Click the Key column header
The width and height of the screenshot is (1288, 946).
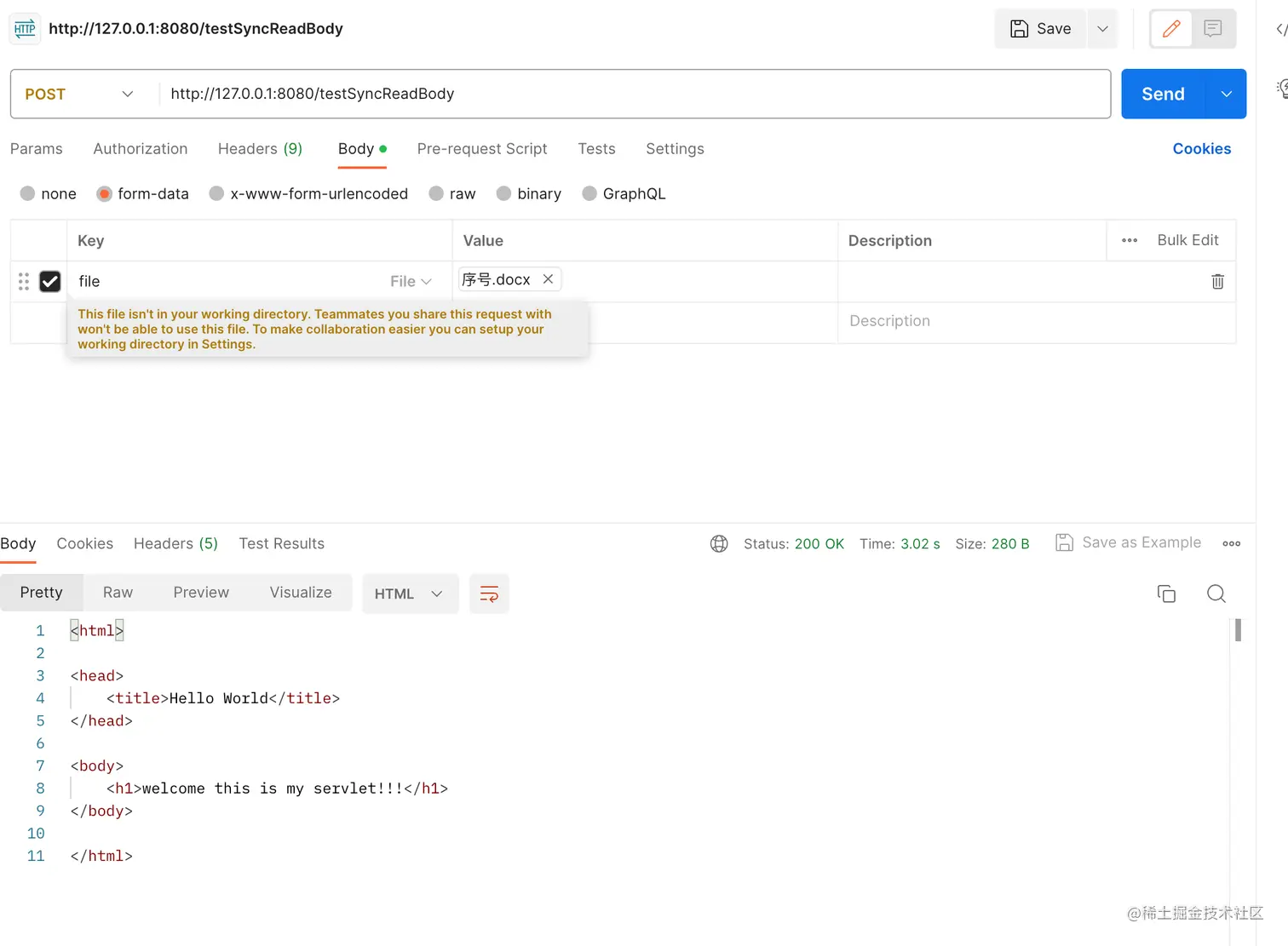pos(91,240)
